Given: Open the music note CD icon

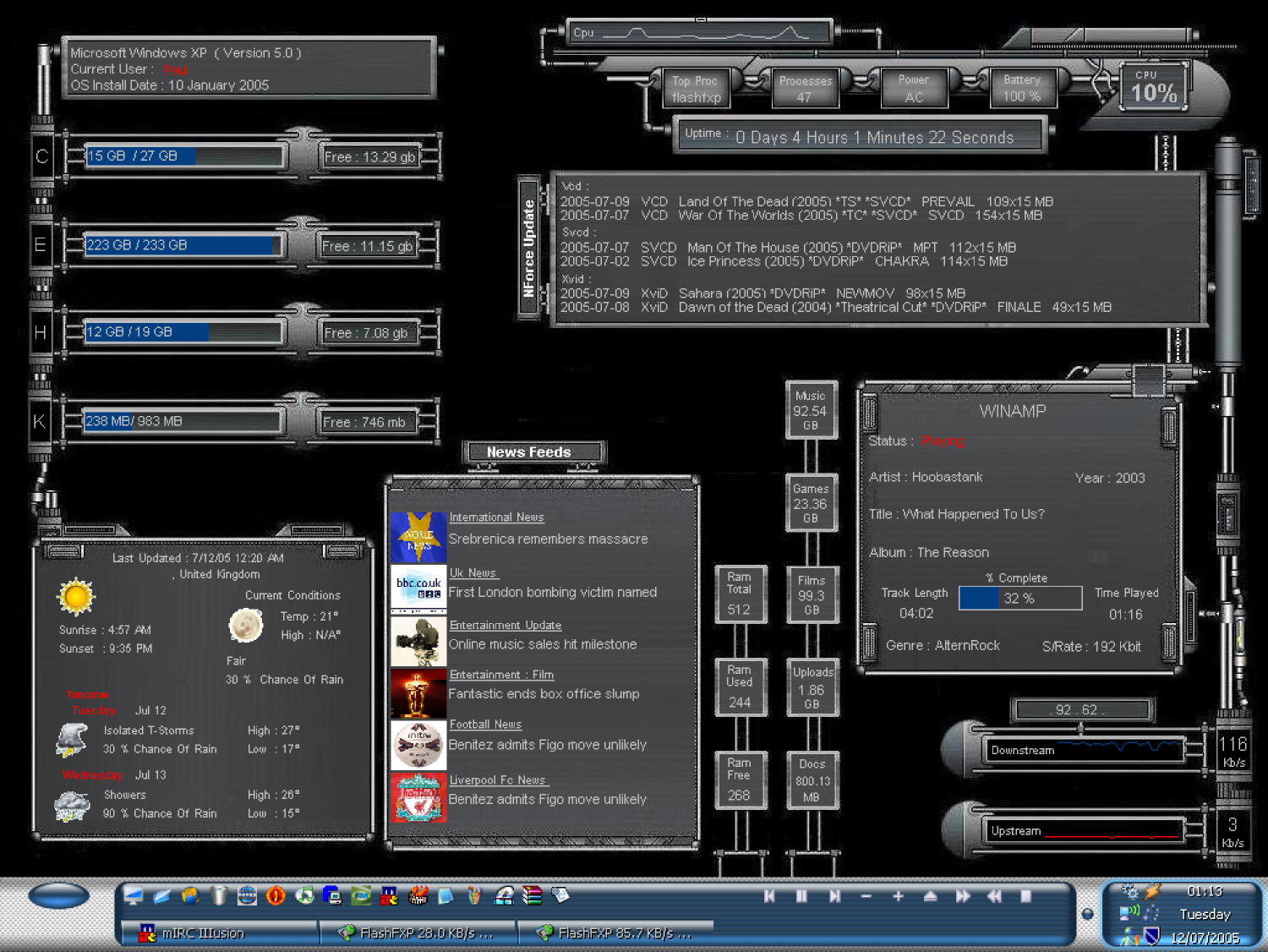Looking at the screenshot, I should (304, 895).
